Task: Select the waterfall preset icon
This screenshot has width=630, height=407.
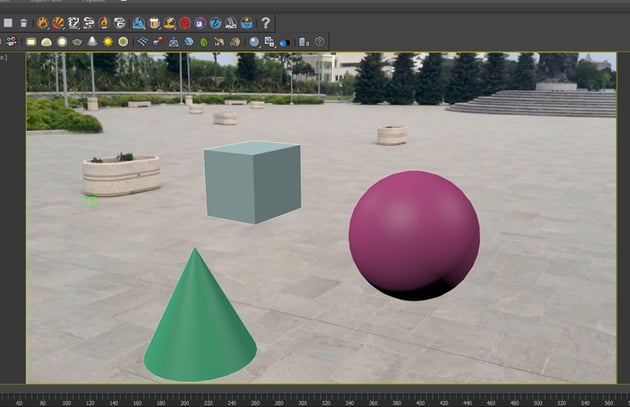Action: [231, 23]
